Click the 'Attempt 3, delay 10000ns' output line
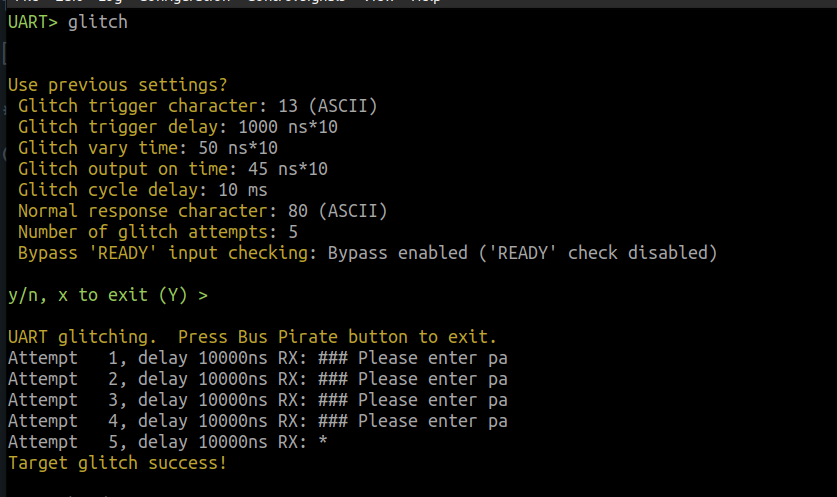The width and height of the screenshot is (837, 497). [x=258, y=400]
